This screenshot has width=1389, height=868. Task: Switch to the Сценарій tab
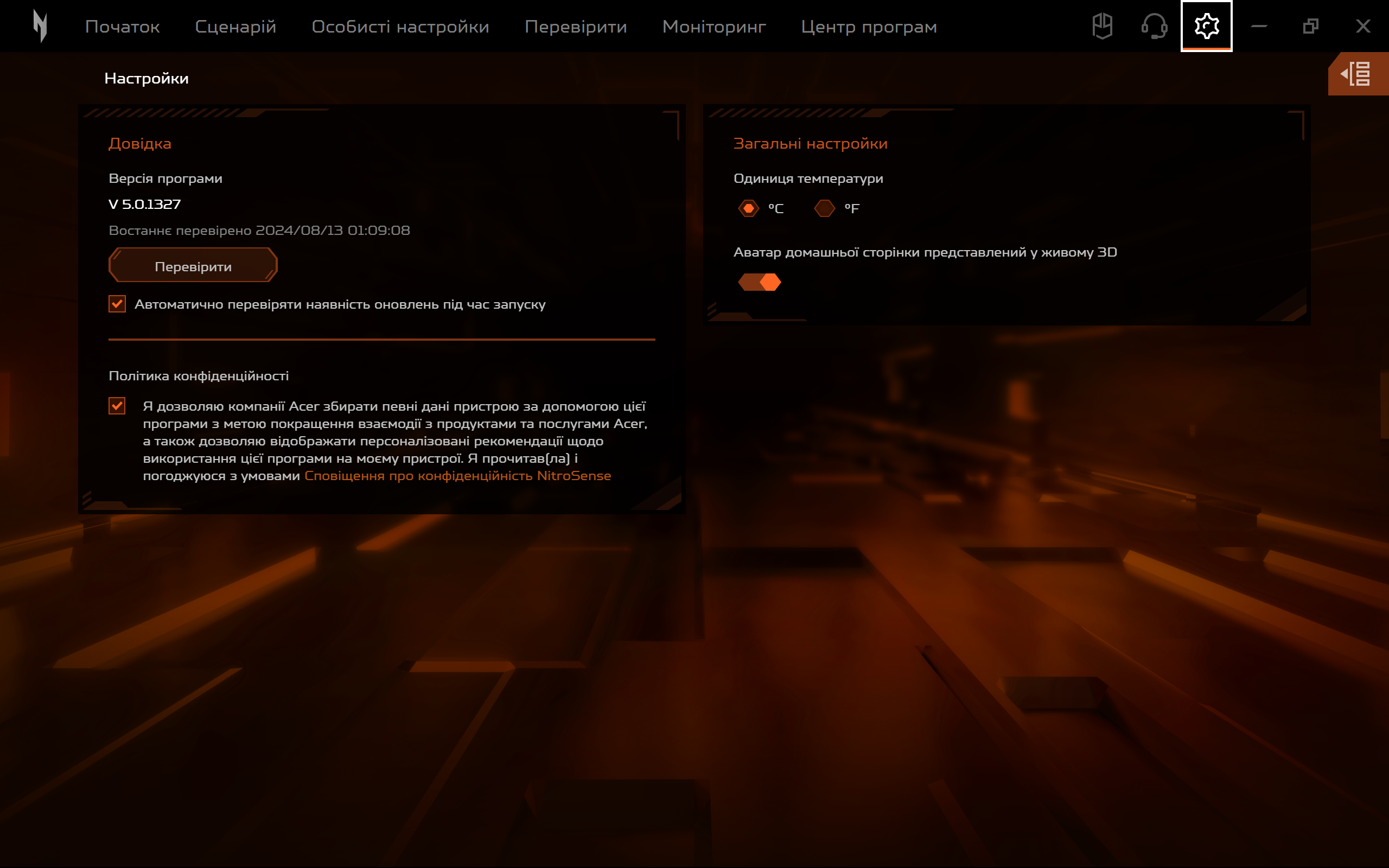[x=235, y=27]
